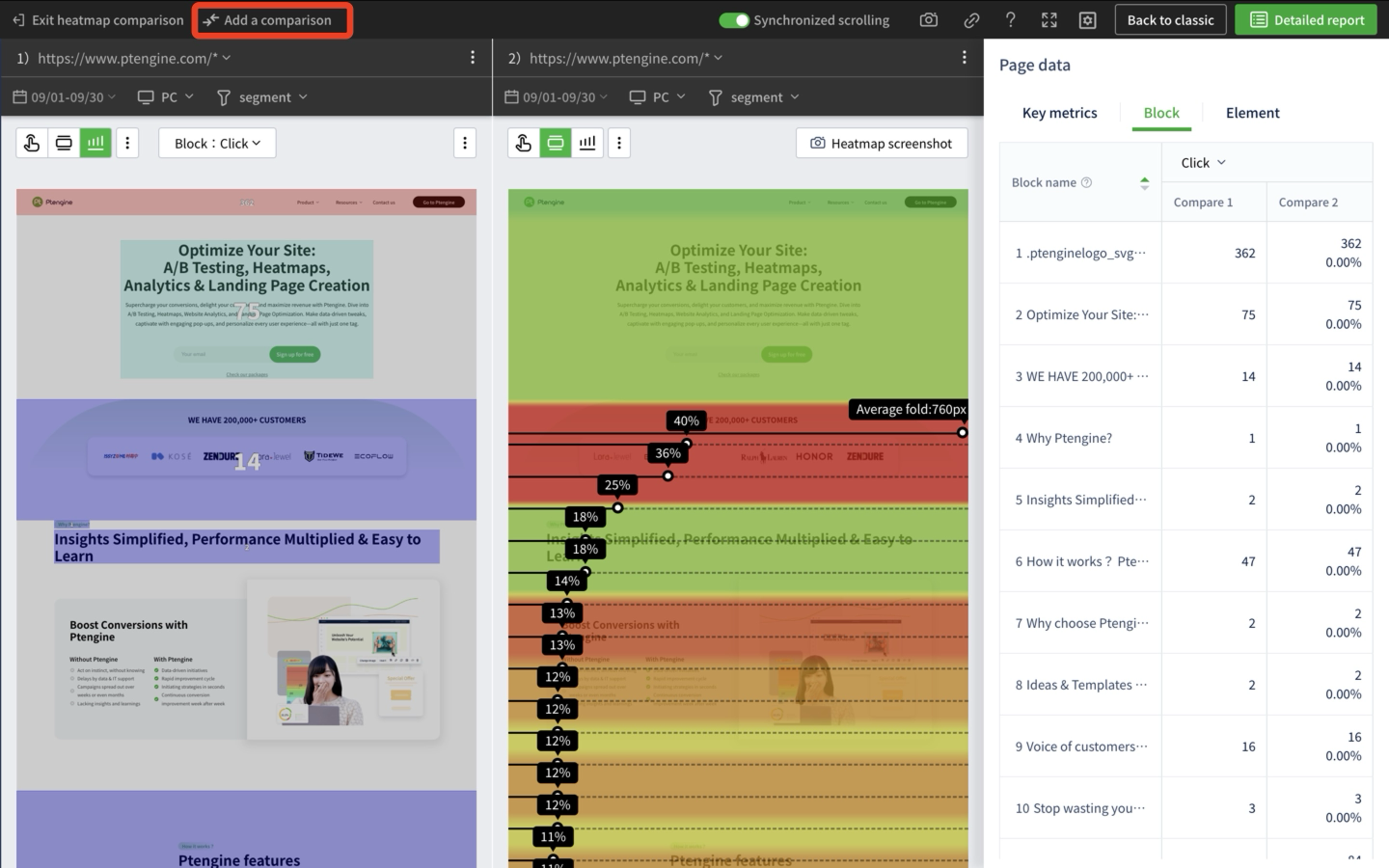Select scroll heatmap icon in comparison 2

tap(556, 143)
